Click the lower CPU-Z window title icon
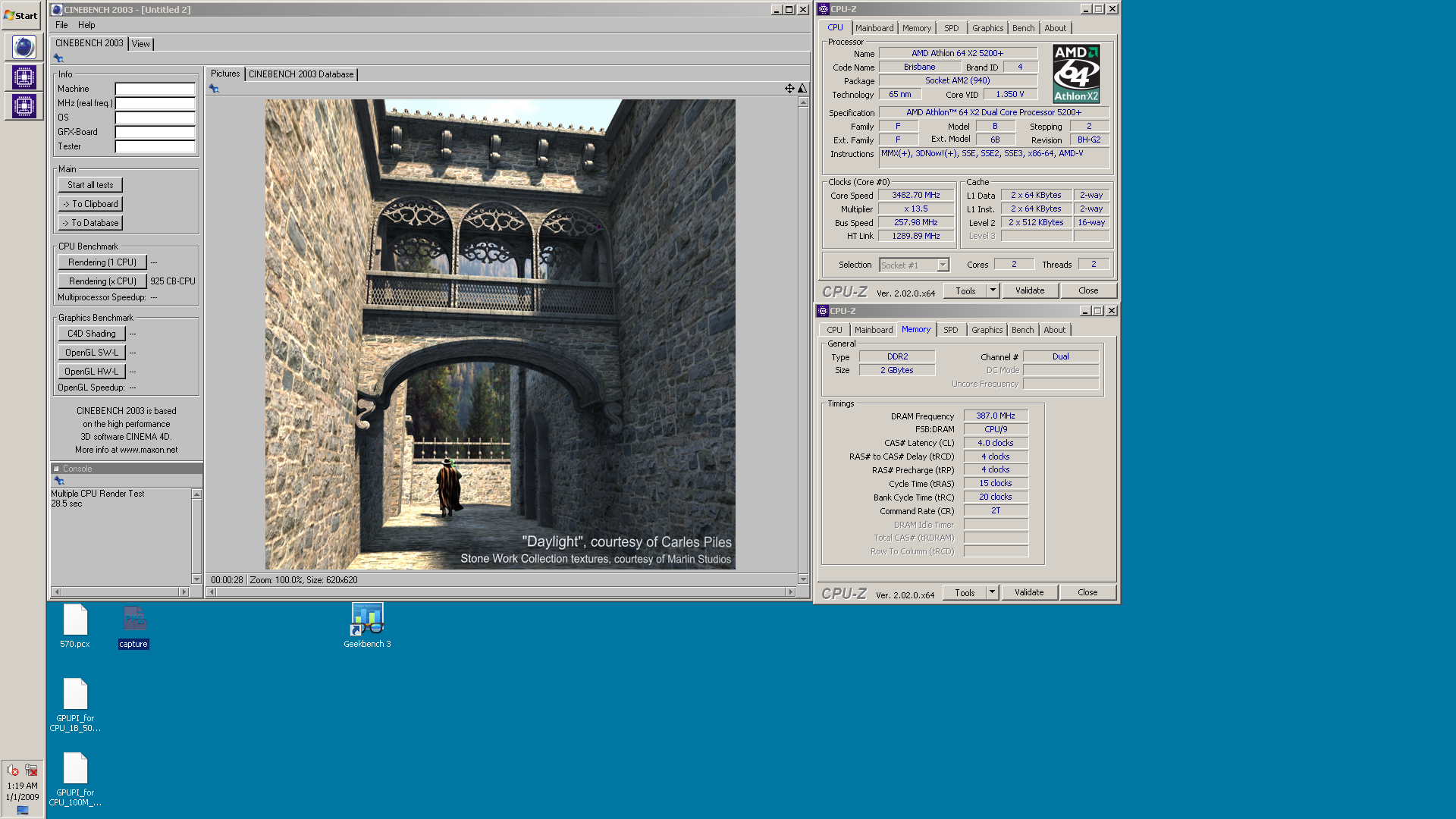The height and width of the screenshot is (819, 1456). (x=822, y=311)
